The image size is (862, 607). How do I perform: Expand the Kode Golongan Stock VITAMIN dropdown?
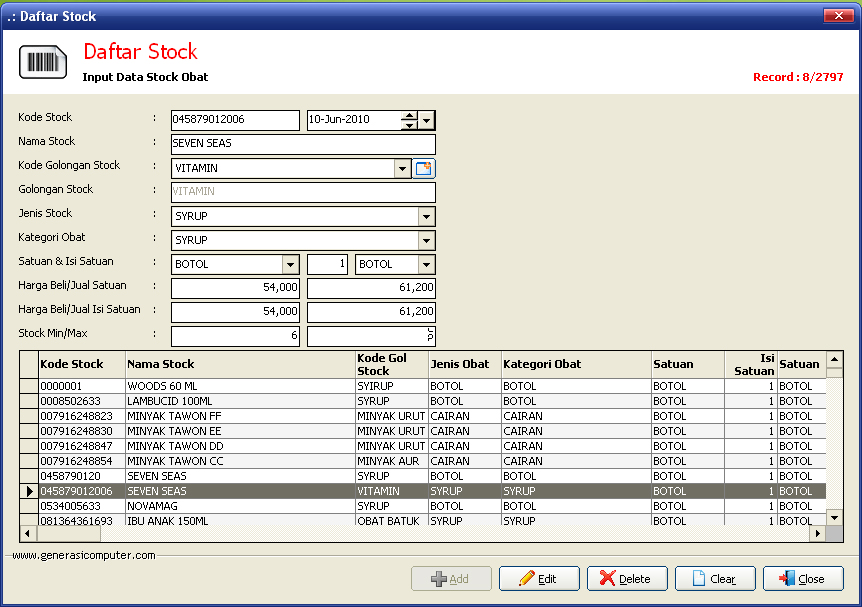[x=402, y=169]
